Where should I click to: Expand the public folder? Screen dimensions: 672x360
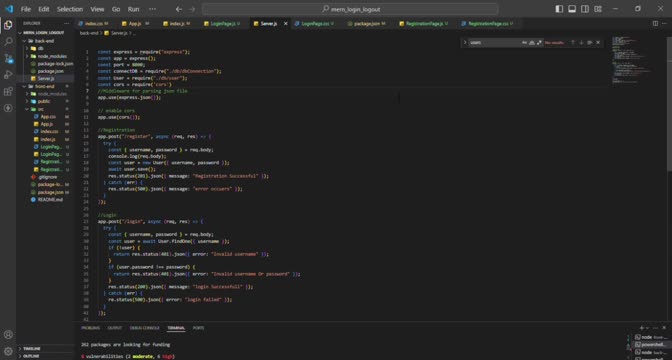(44, 101)
